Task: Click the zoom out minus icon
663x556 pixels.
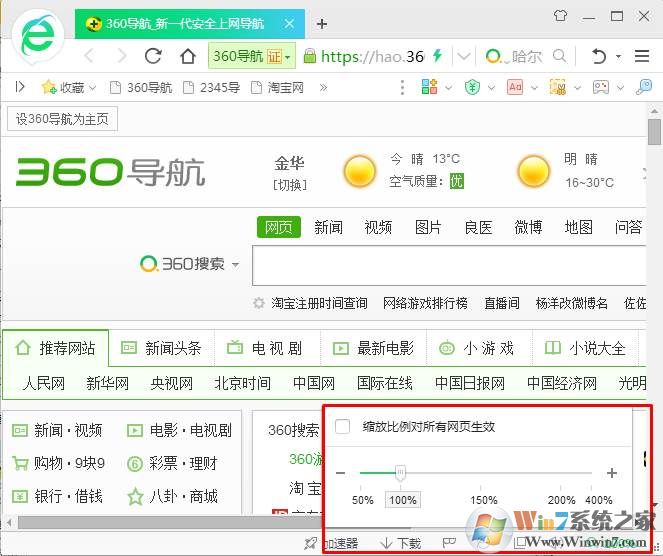Action: click(341, 473)
